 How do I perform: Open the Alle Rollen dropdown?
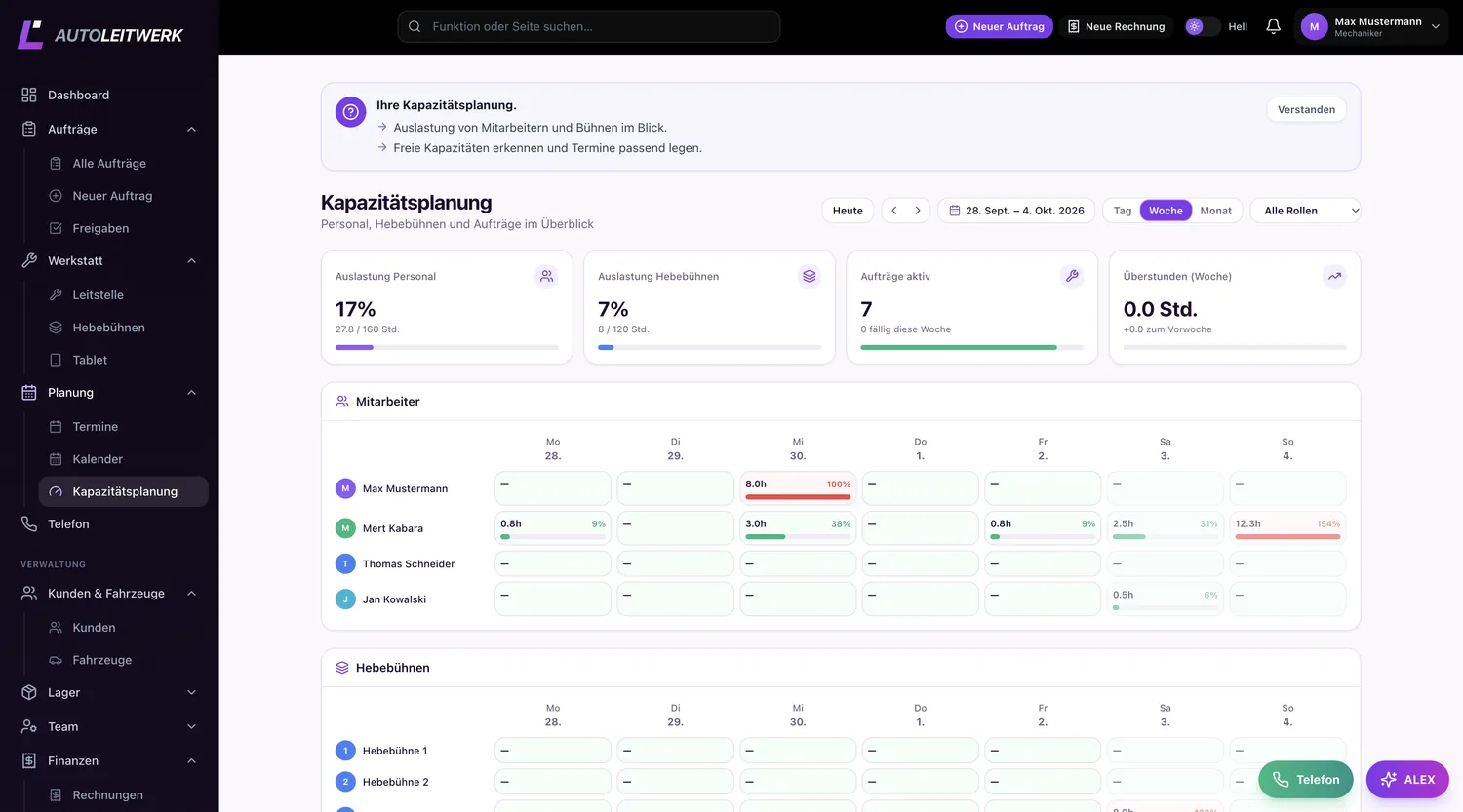click(1305, 211)
